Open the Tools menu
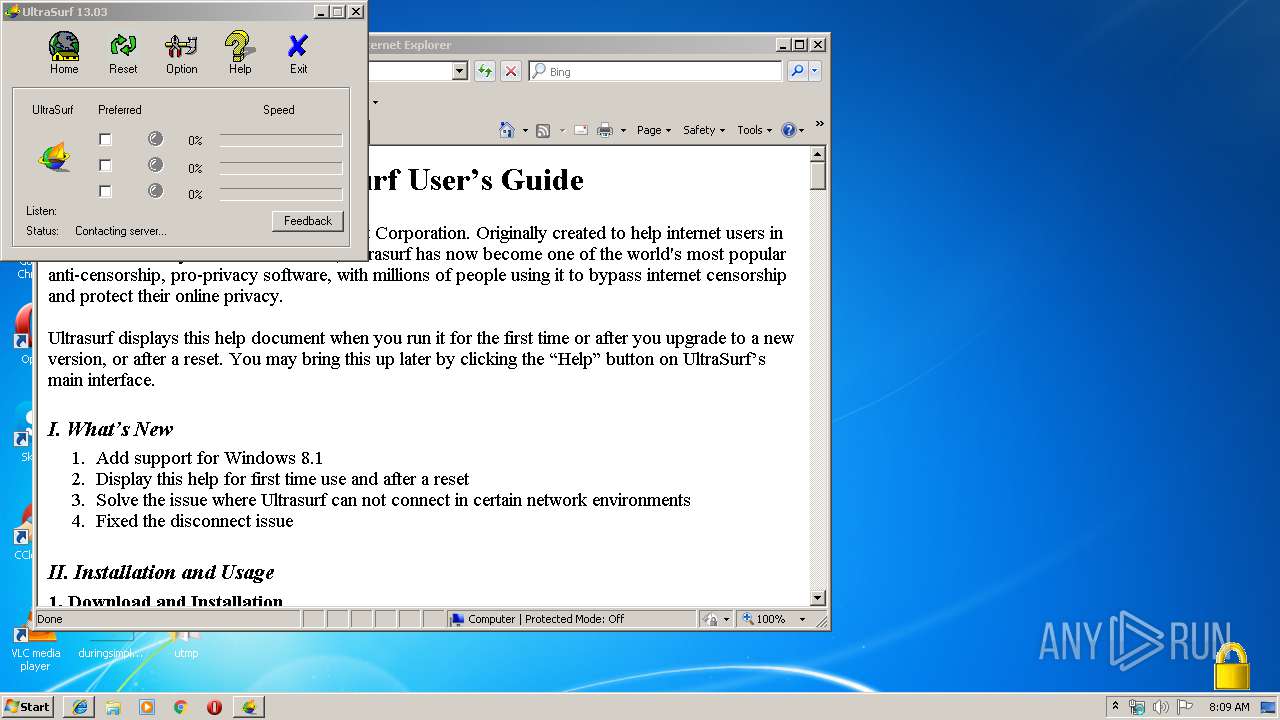 coord(755,130)
